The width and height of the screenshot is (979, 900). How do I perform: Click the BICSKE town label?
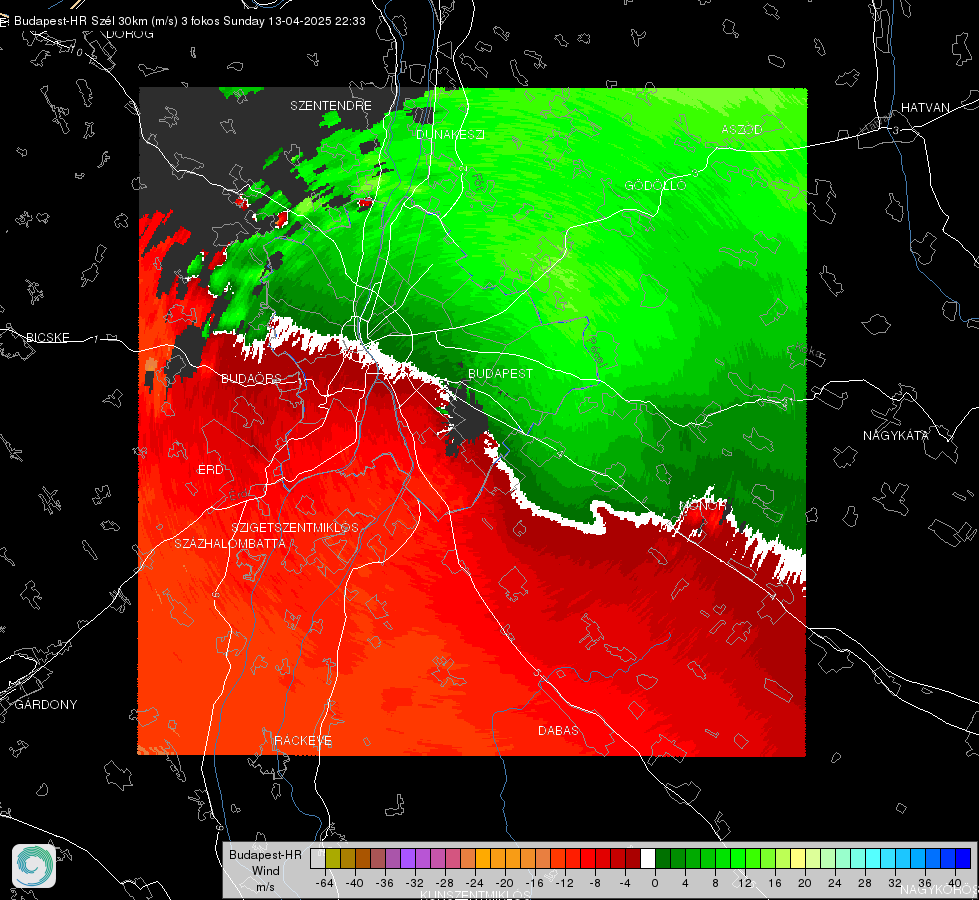coord(47,337)
